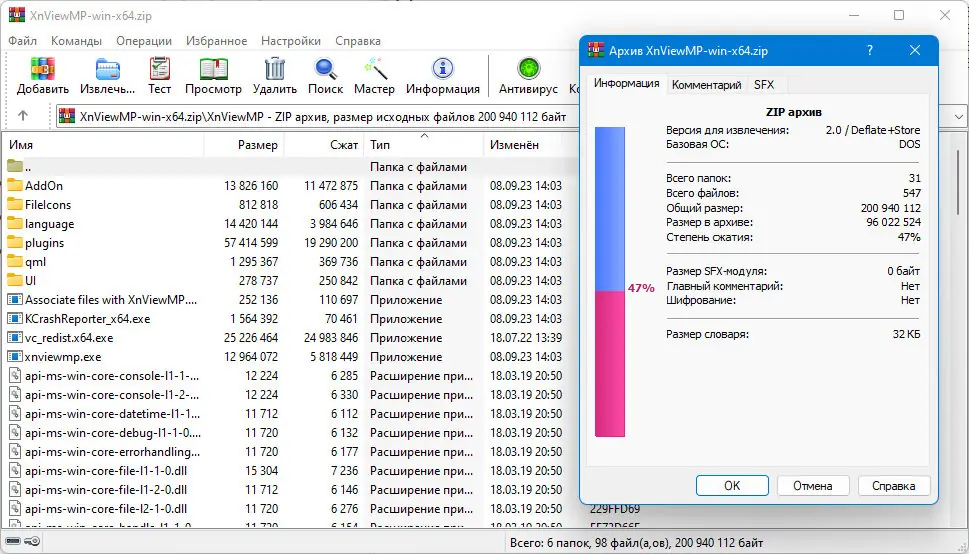
Task: Click the dialog's question mark help button
Action: click(x=870, y=50)
